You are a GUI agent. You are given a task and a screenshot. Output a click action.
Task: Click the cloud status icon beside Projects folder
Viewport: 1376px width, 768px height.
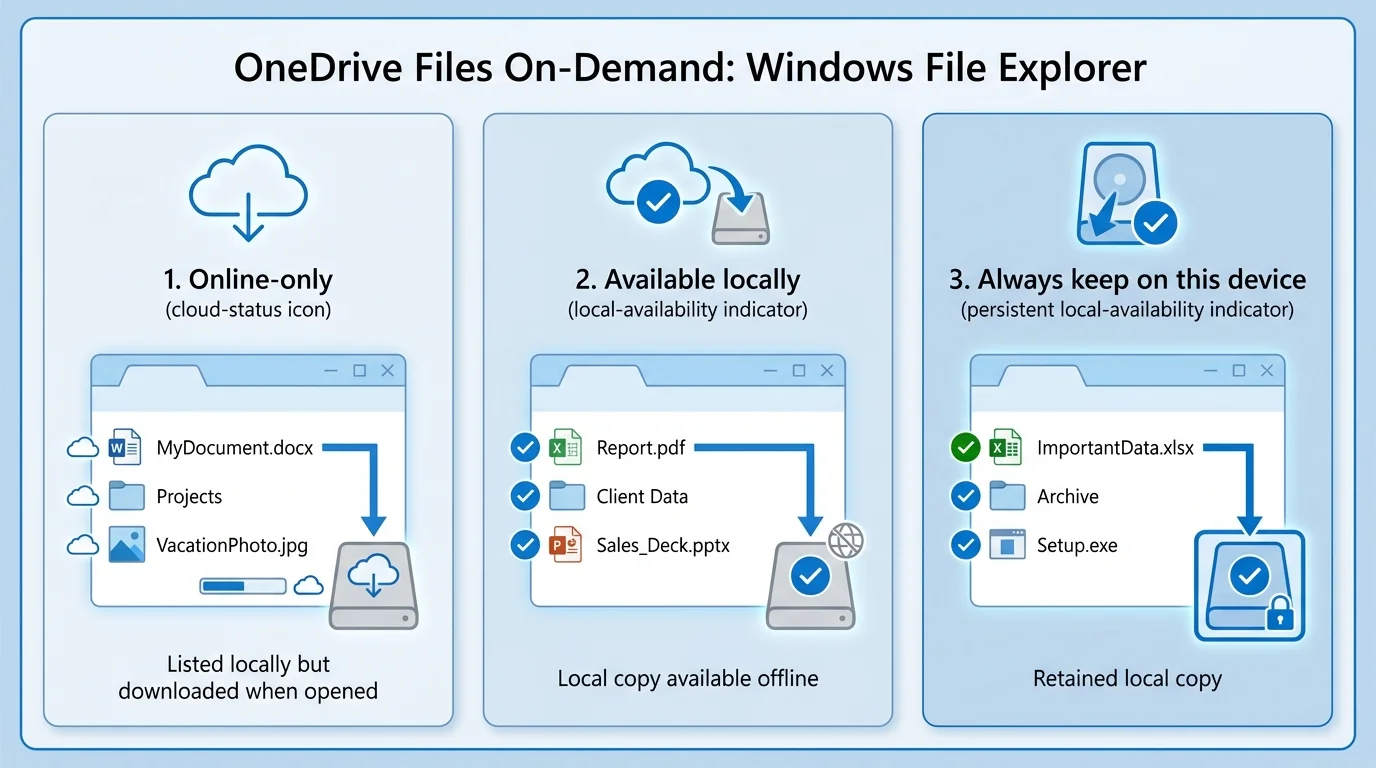[x=82, y=496]
